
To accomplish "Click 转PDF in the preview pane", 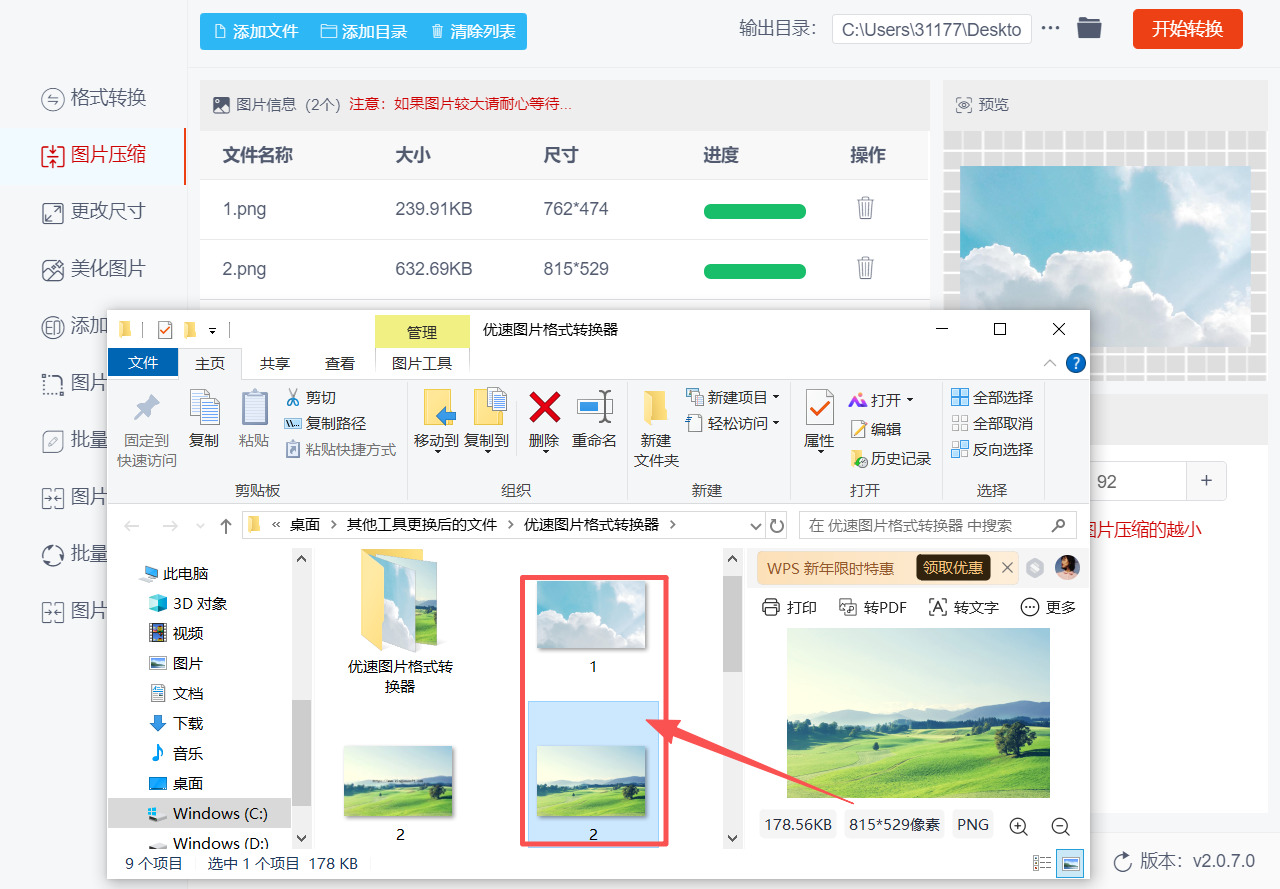I will (x=873, y=607).
